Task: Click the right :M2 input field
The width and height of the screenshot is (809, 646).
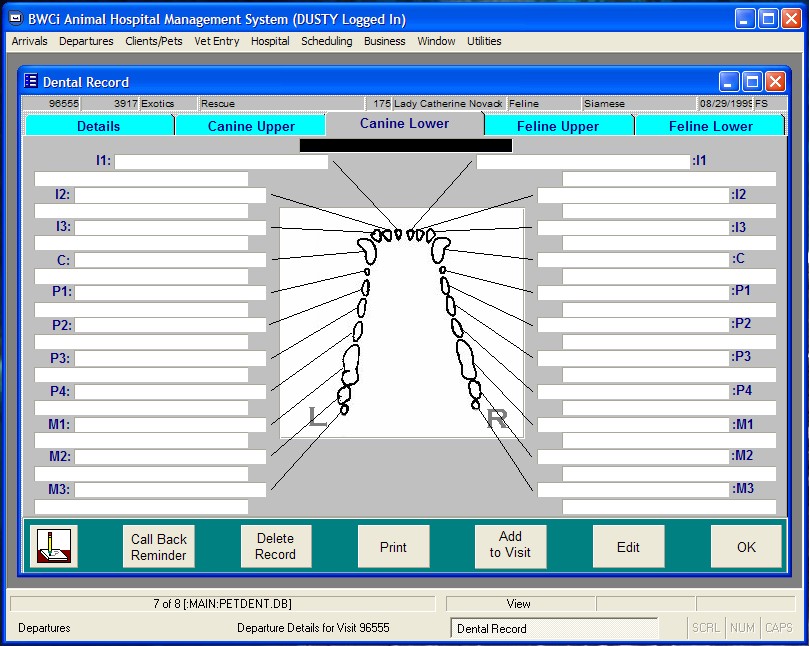Action: pos(633,457)
